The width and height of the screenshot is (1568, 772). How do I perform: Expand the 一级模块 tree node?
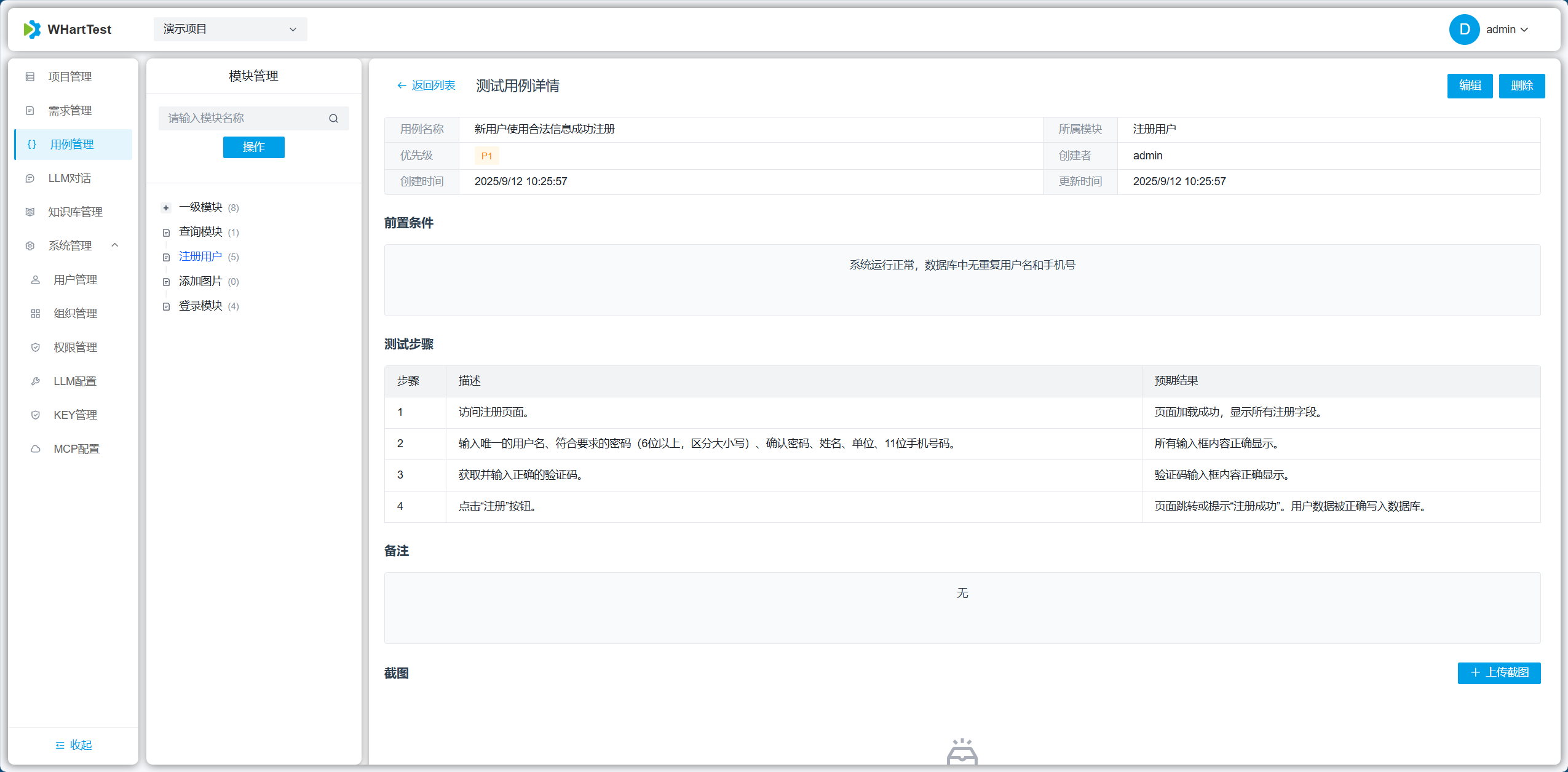click(x=166, y=208)
